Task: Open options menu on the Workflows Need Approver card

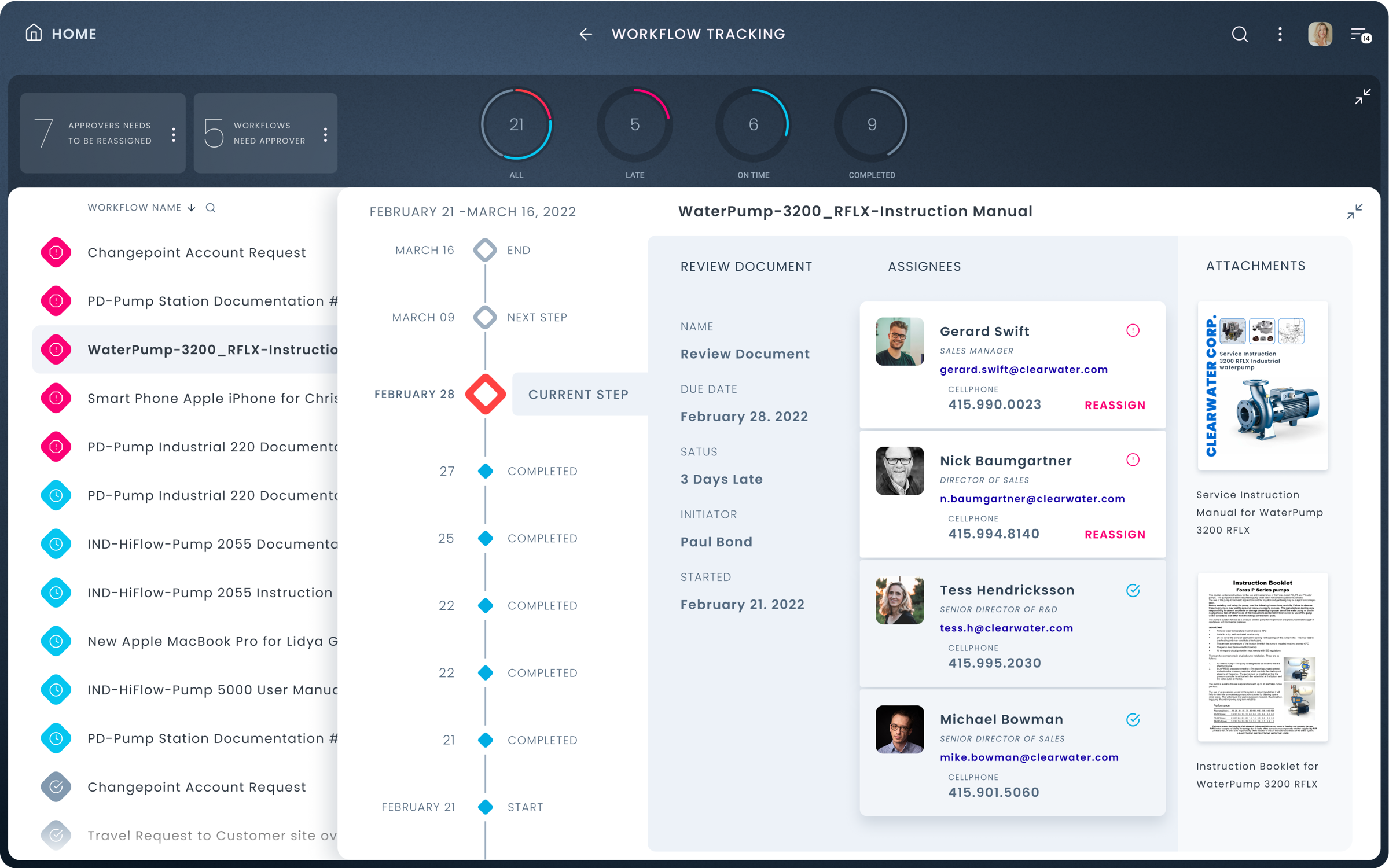Action: (x=325, y=134)
